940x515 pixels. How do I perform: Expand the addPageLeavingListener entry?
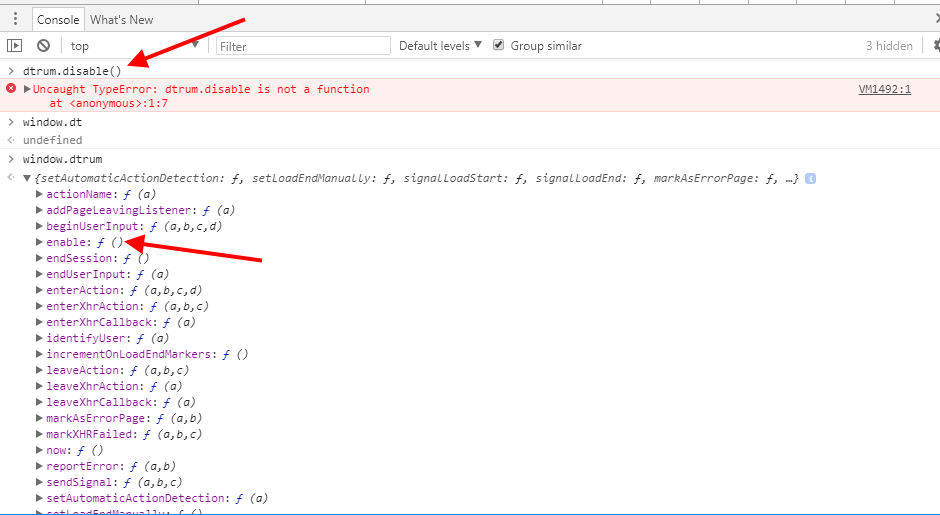[x=40, y=210]
